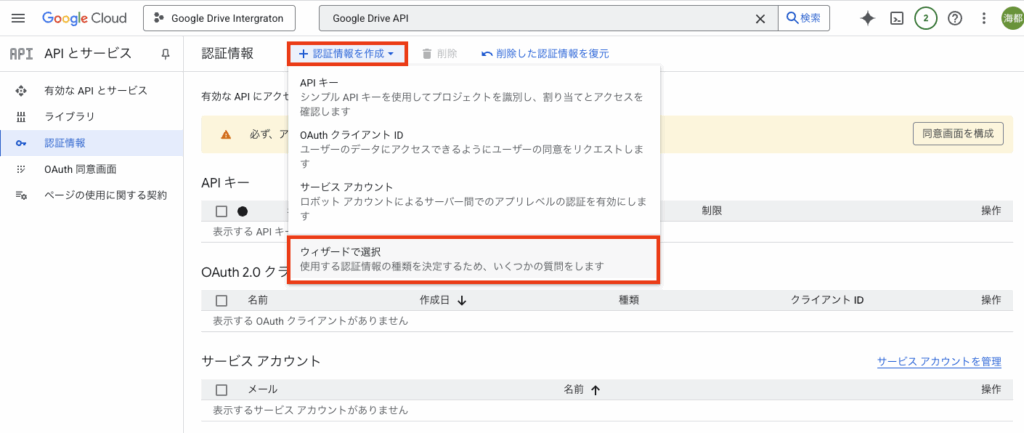
Task: Open the hamburger navigation menu
Action: click(18, 18)
